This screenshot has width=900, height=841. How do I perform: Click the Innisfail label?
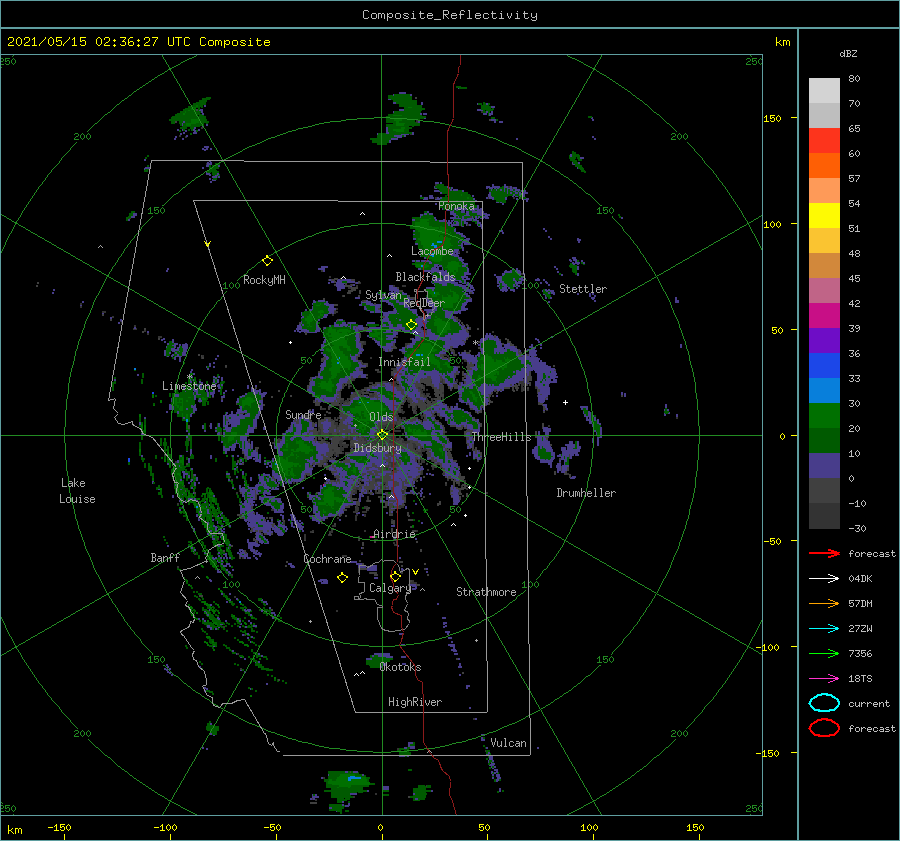(x=404, y=362)
